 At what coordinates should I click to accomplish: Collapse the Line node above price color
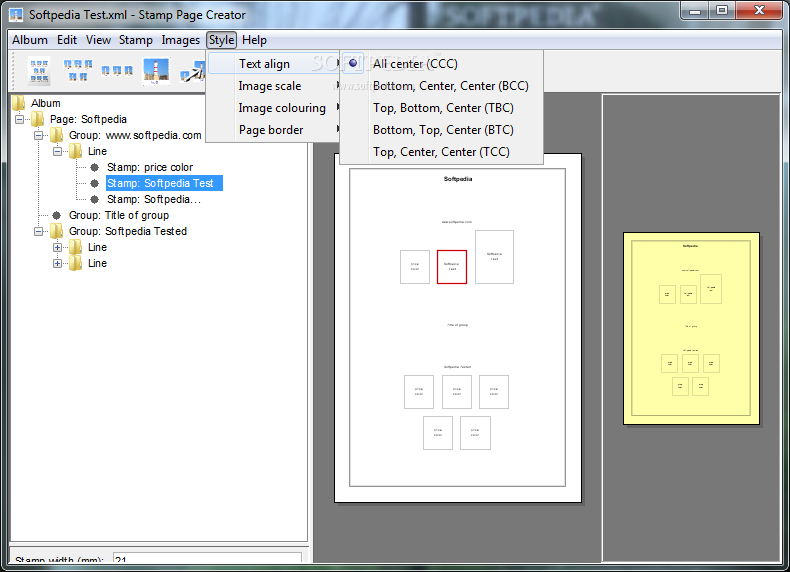point(57,151)
